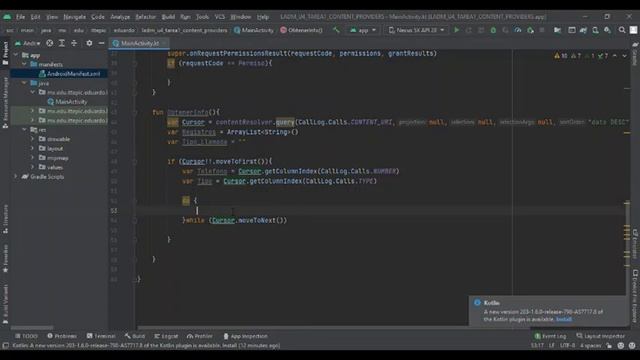Click the MainActivity breadcrumb in navigation bar

tap(253, 30)
